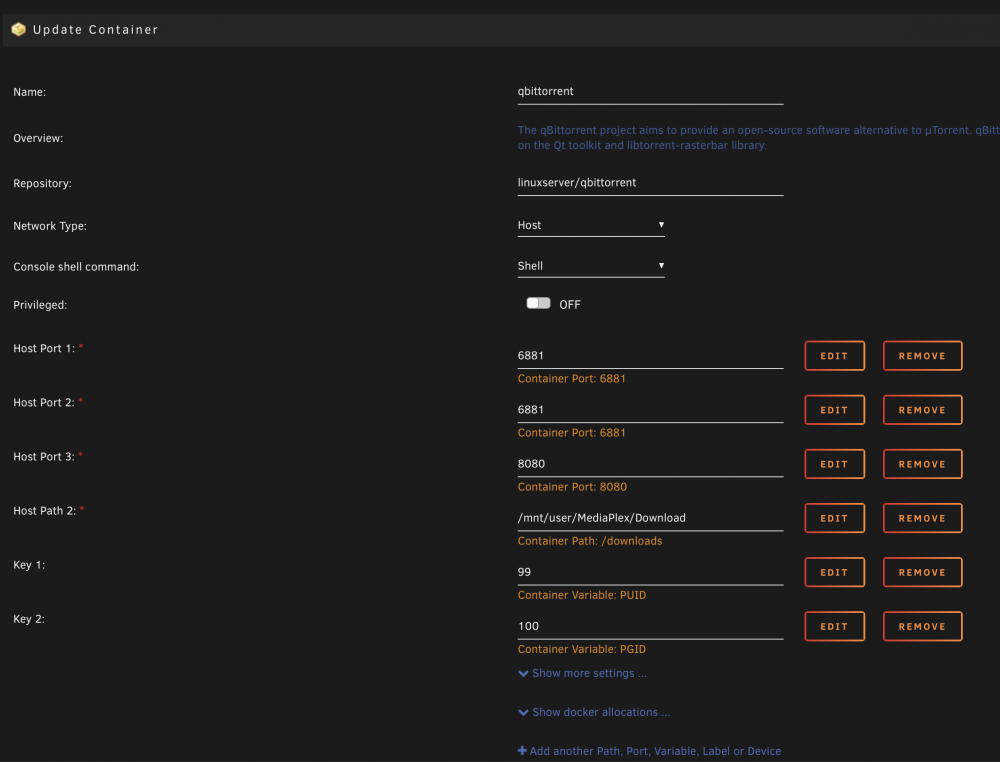Remove the Key 1 PUID variable

tap(922, 573)
